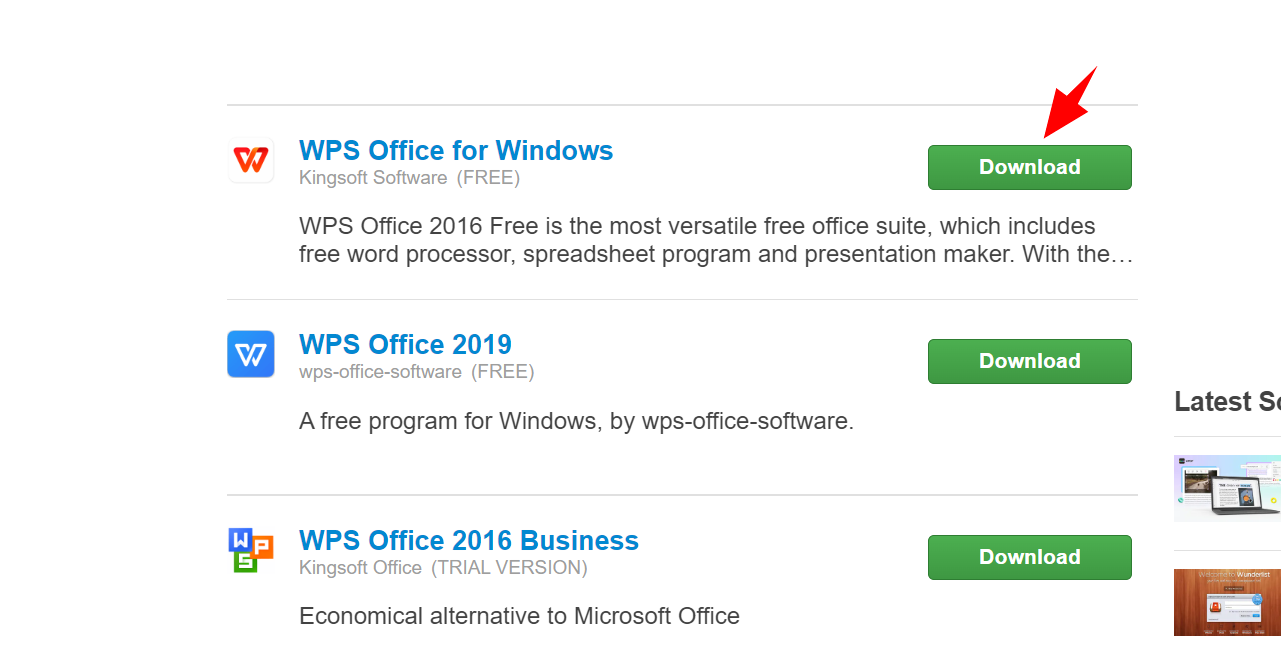The width and height of the screenshot is (1281, 653).
Task: Download WPS Office 2019
Action: click(x=1029, y=361)
